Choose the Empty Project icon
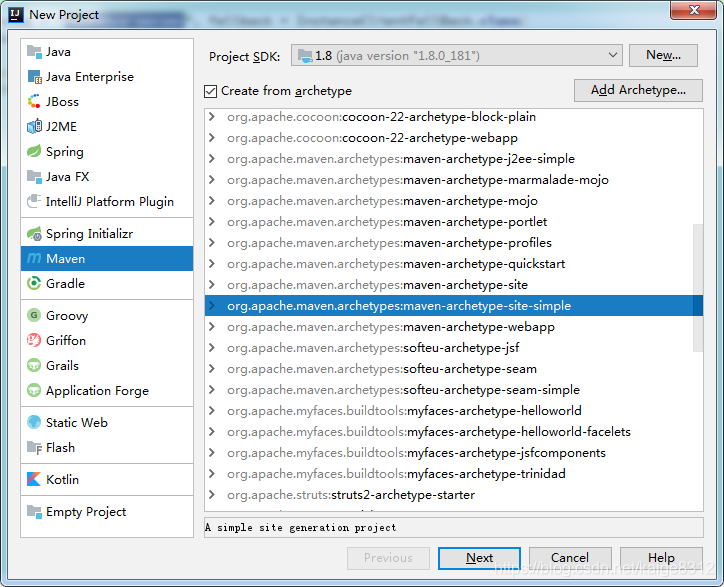 pos(34,511)
